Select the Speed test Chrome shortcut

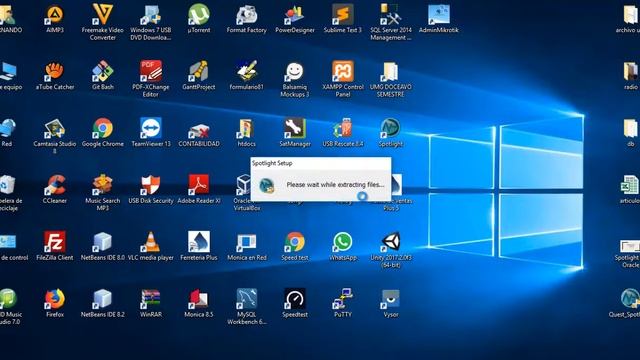click(x=295, y=242)
